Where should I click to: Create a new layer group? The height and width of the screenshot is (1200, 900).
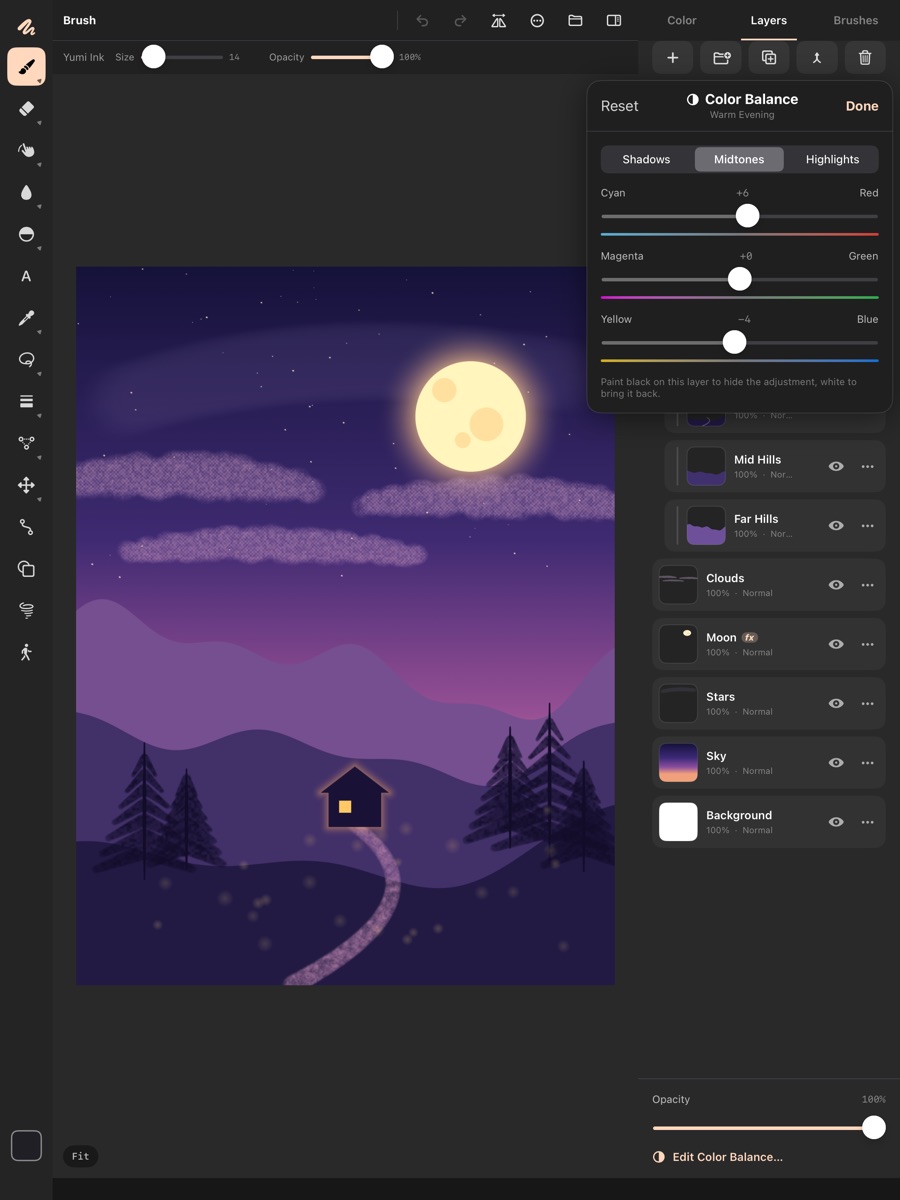point(721,58)
